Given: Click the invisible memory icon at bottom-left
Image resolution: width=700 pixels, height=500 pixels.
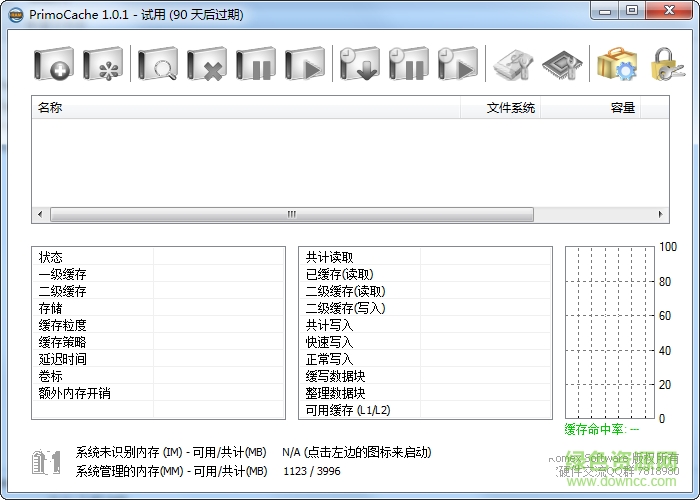Looking at the screenshot, I should (x=48, y=462).
